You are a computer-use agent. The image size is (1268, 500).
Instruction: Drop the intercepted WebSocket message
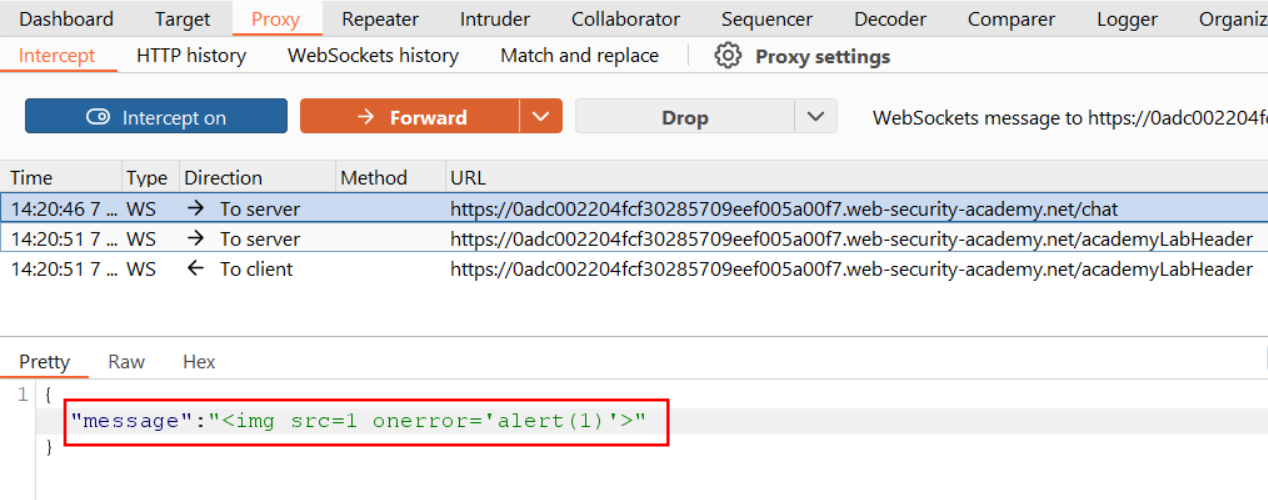[x=684, y=117]
